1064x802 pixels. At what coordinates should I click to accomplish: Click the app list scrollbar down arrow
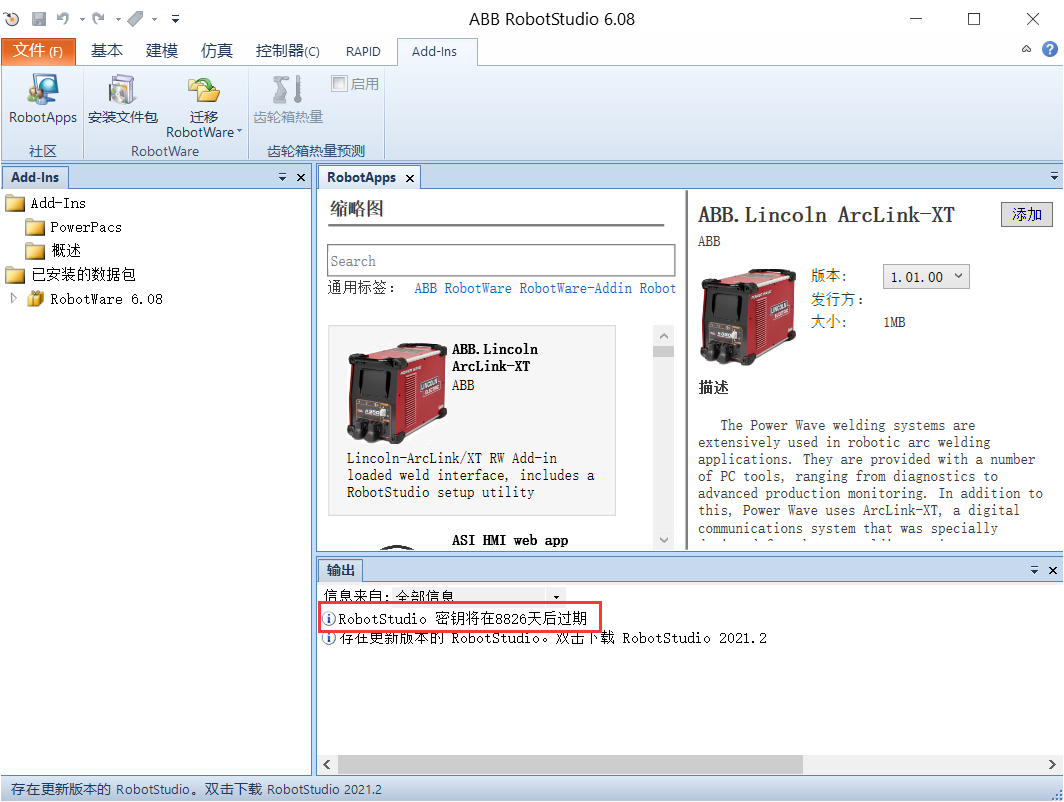[664, 540]
